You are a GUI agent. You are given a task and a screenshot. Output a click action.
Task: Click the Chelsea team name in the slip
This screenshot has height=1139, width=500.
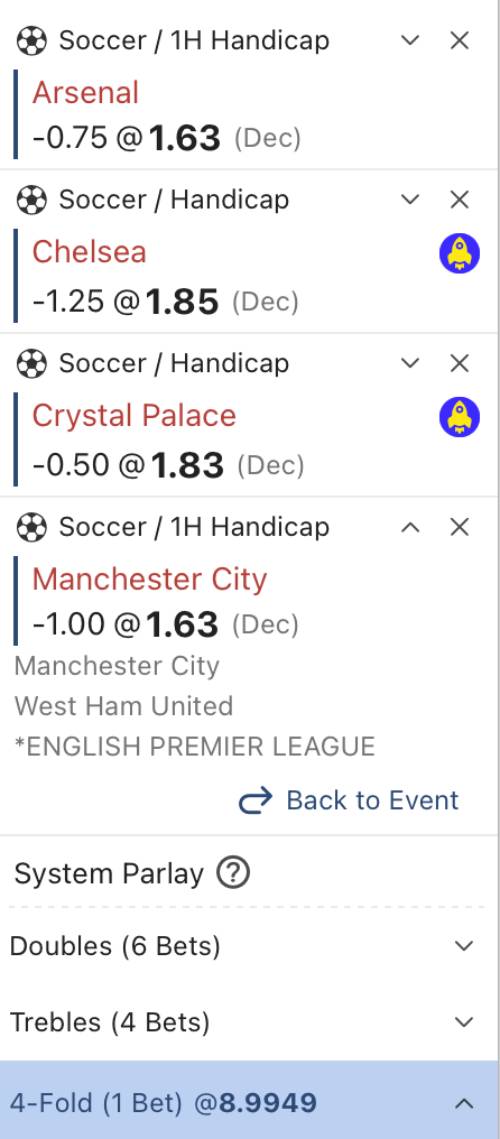(x=89, y=251)
